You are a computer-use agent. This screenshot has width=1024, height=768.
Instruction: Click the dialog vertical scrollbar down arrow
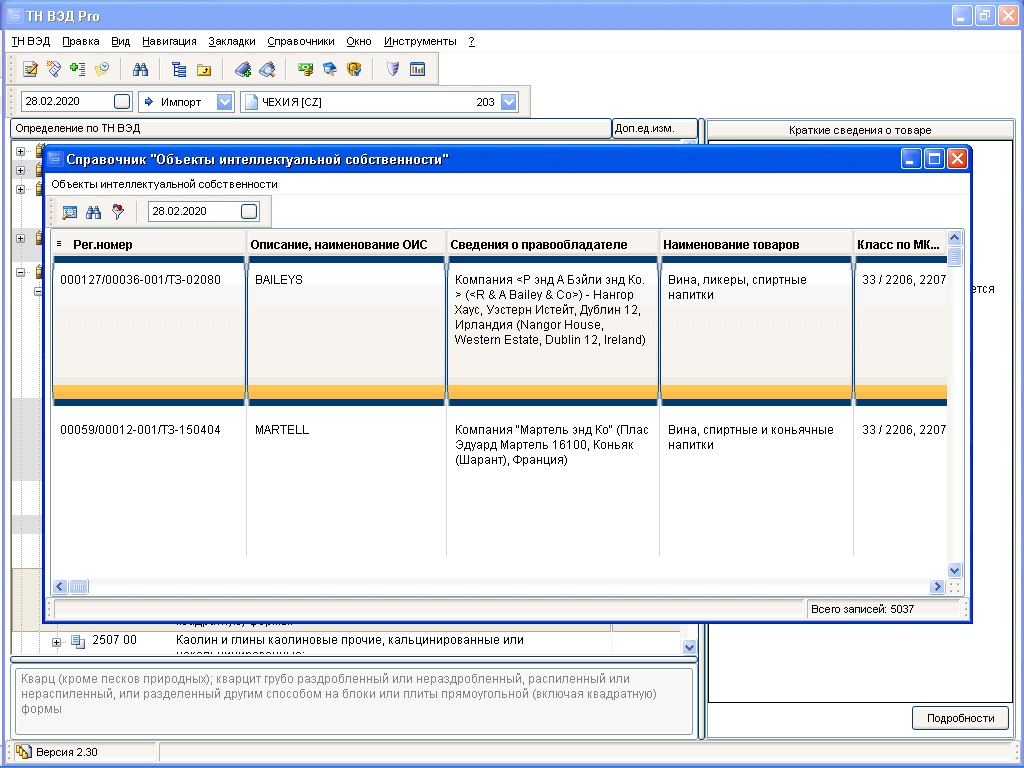[x=955, y=570]
